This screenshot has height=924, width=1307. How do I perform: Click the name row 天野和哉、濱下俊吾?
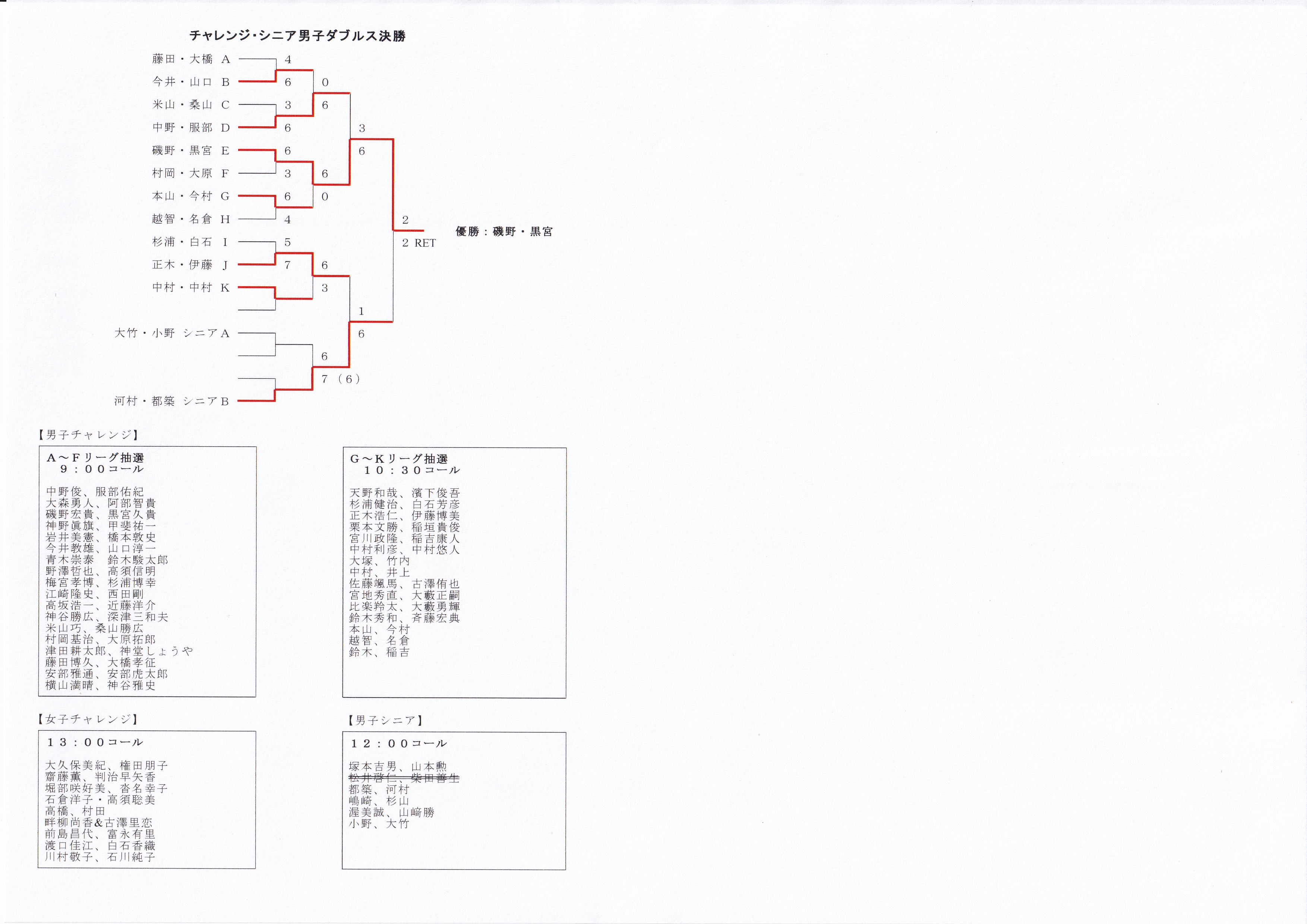click(x=405, y=493)
